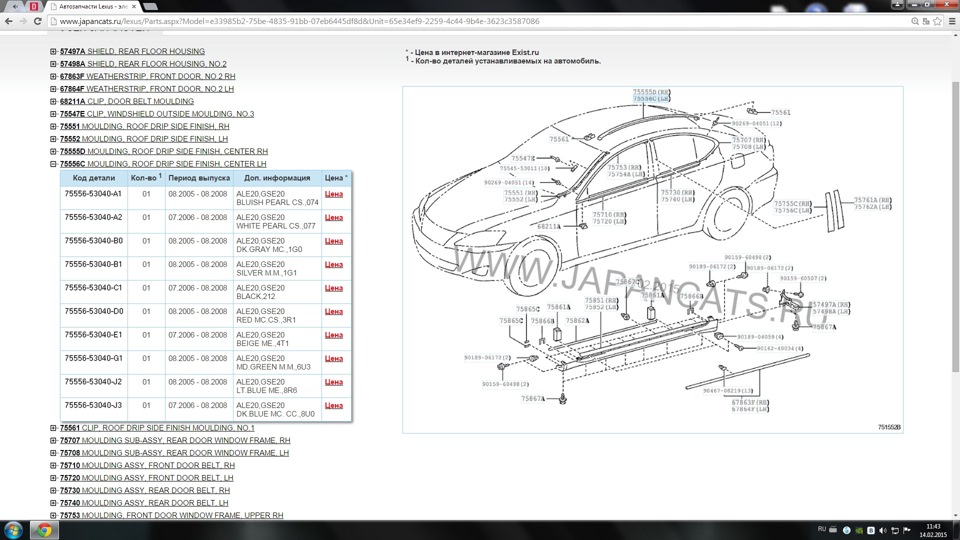This screenshot has width=960, height=540.
Task: Expand 75551 Moulding Roof Drip Side RH
Action: click(53, 126)
